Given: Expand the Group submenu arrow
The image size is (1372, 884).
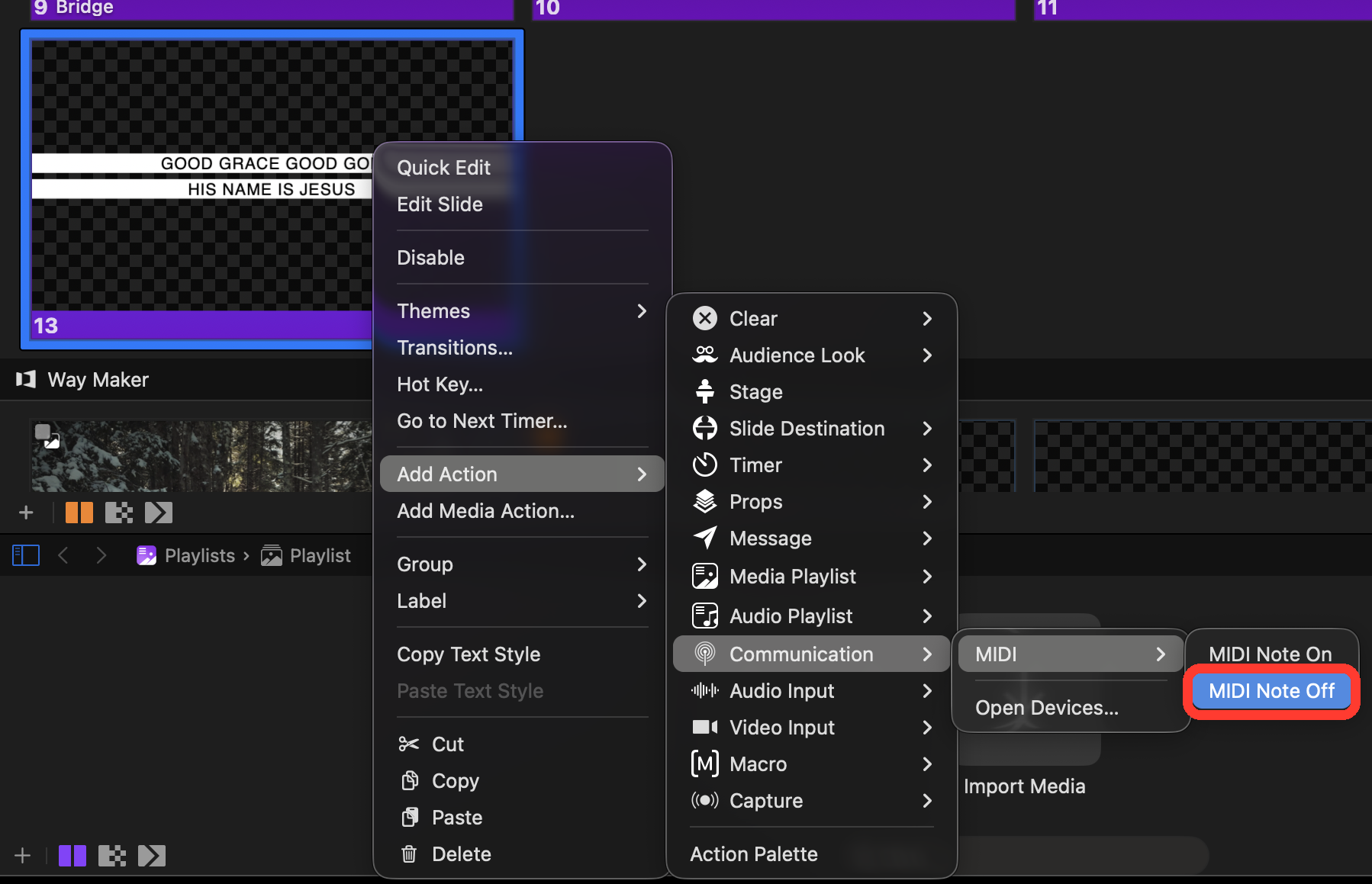Looking at the screenshot, I should [642, 564].
